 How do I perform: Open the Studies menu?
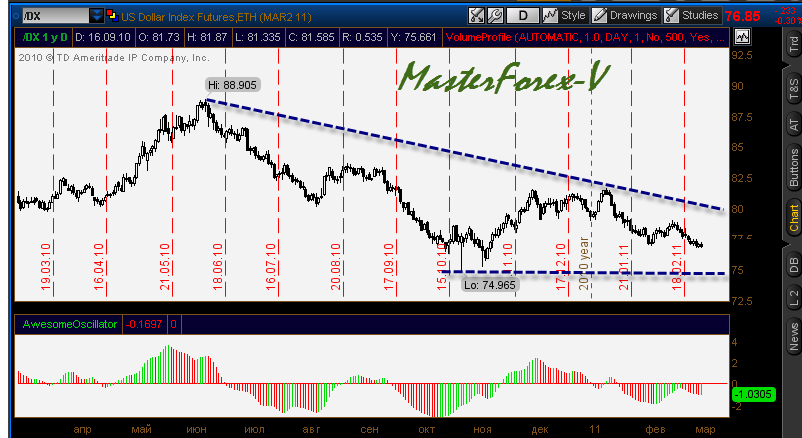[692, 15]
